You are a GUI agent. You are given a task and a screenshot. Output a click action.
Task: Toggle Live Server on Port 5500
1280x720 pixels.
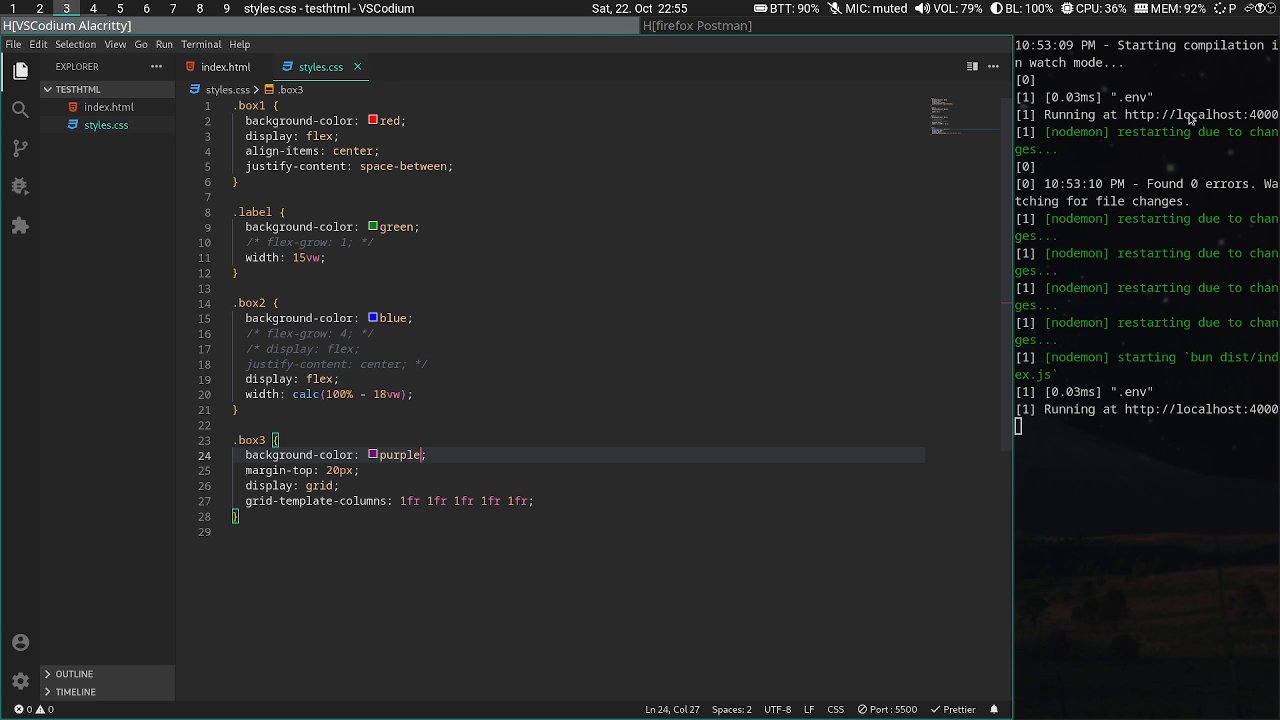[x=886, y=709]
